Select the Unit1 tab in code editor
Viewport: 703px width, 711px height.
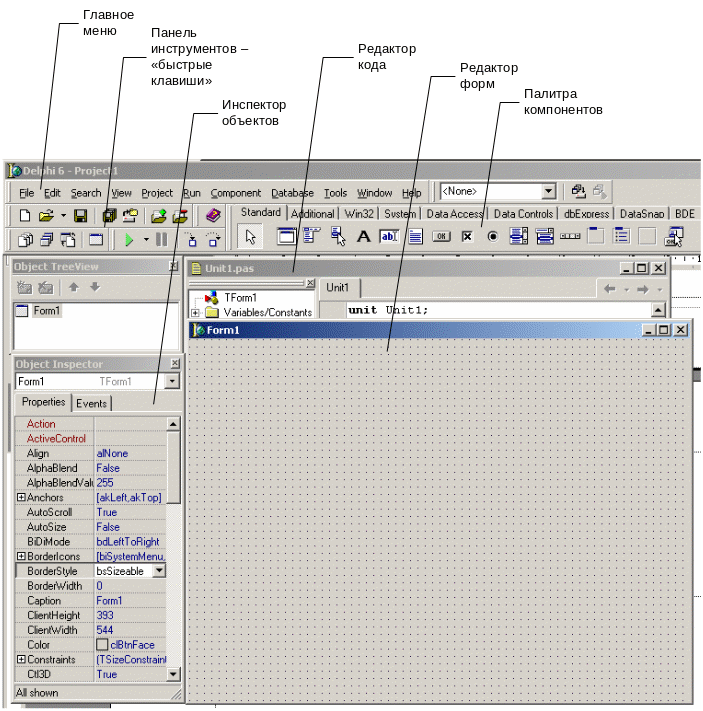[337, 287]
